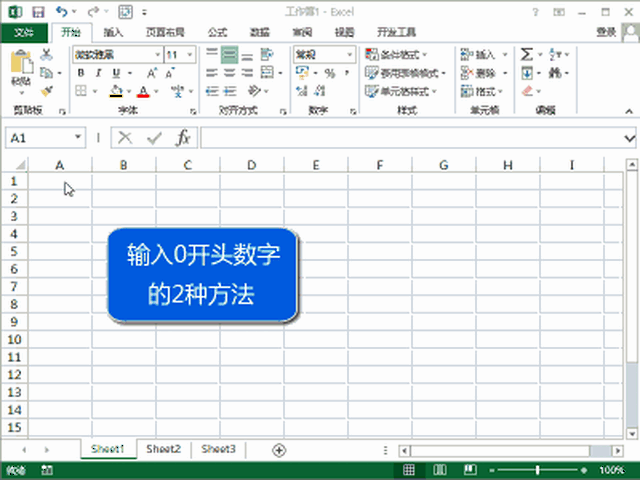Open the font color dropdown arrow
Viewport: 640px width, 480px height.
pyautogui.click(x=156, y=91)
